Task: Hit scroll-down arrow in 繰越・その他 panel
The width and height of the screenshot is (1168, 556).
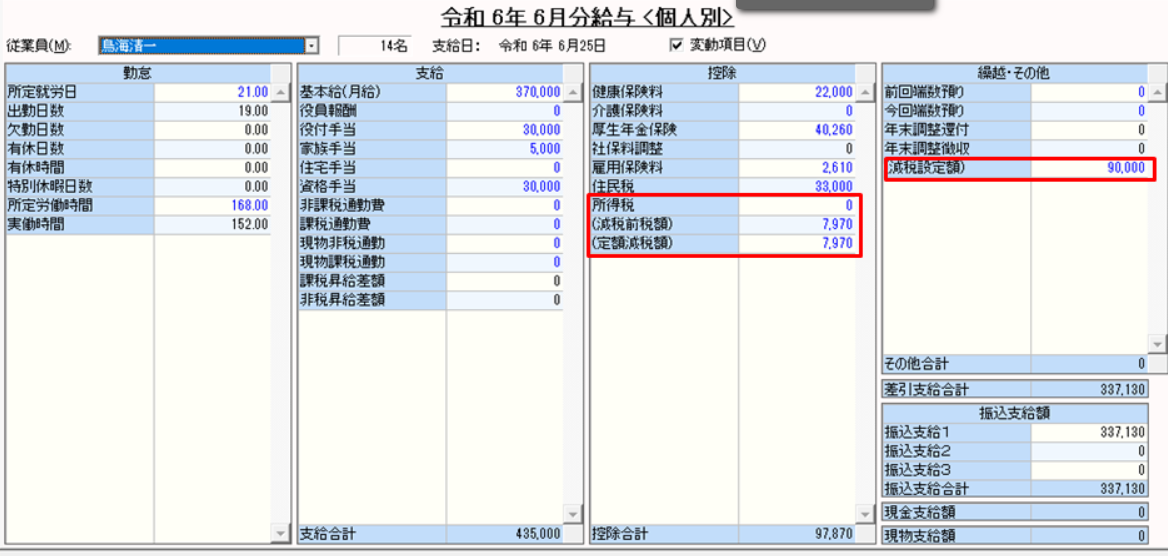Action: coord(1158,343)
